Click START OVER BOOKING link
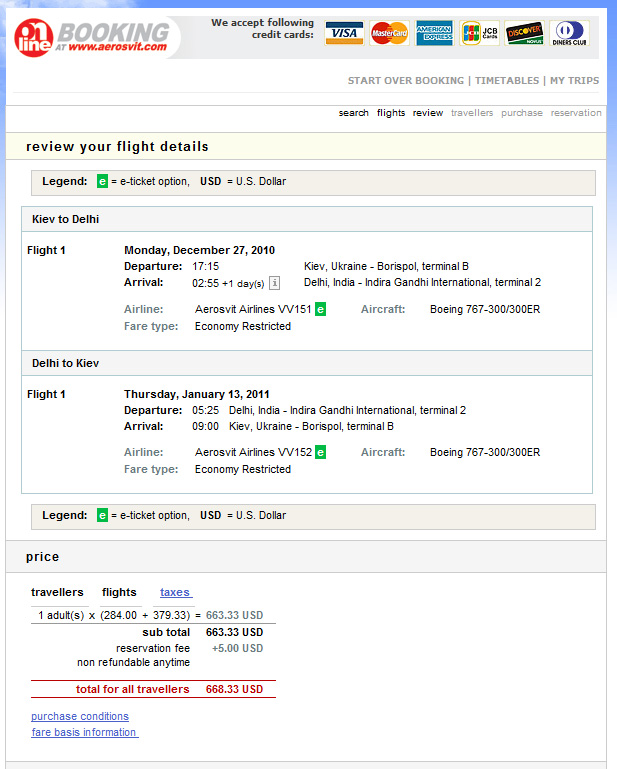The height and width of the screenshot is (769, 617). 406,81
